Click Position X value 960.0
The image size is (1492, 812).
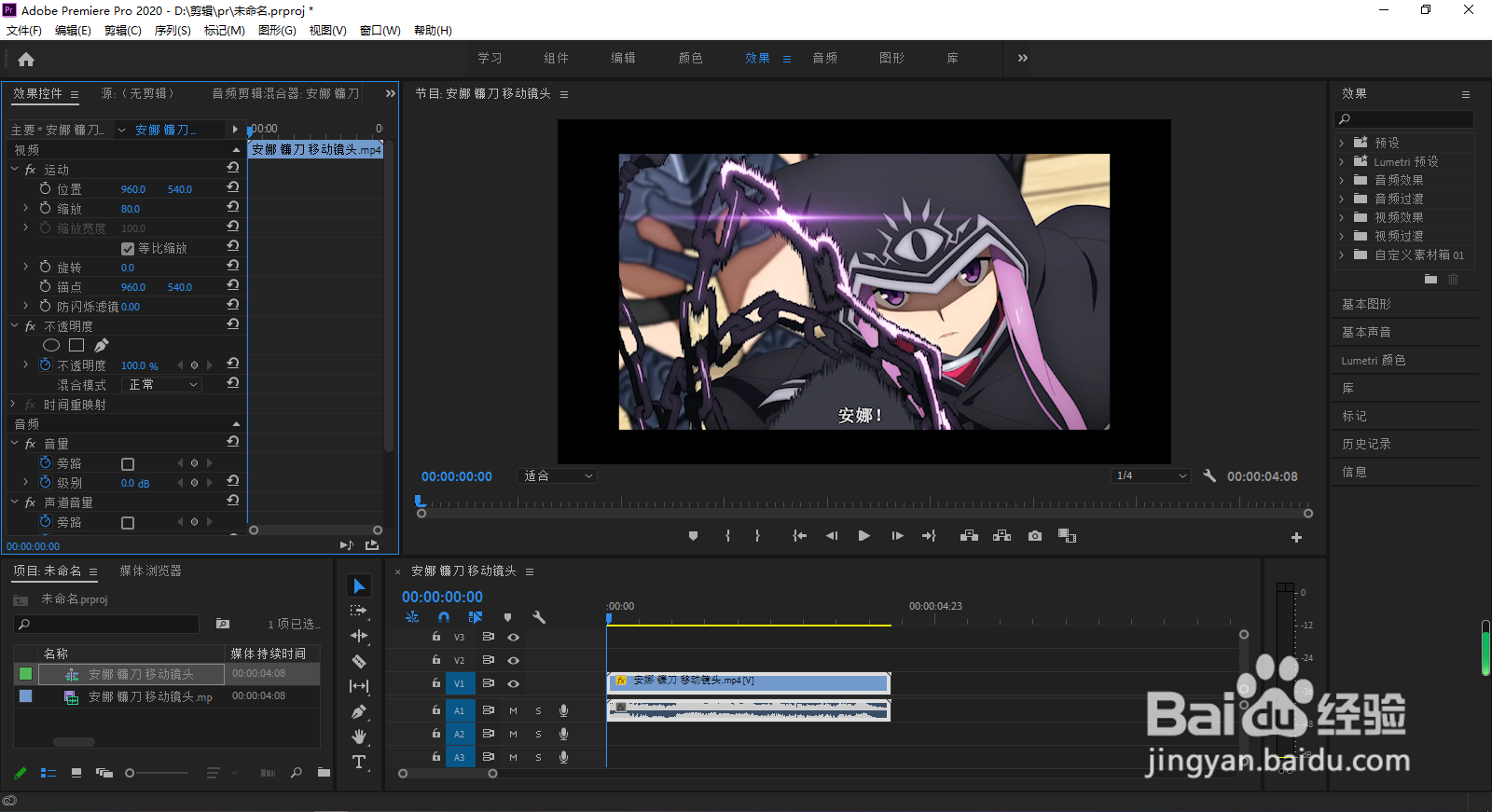pos(133,189)
